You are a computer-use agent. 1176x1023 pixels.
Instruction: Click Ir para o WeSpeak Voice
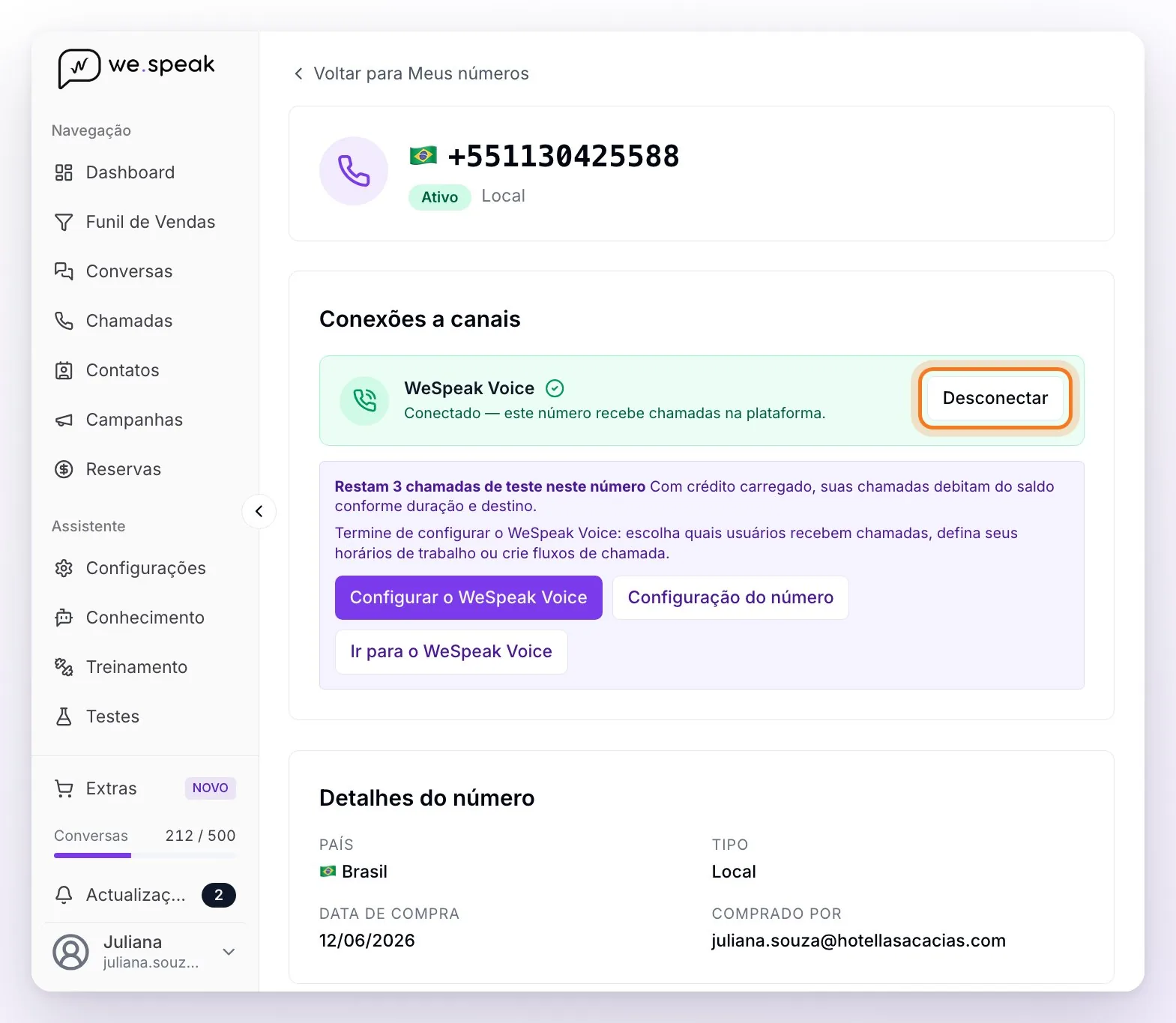(x=451, y=651)
